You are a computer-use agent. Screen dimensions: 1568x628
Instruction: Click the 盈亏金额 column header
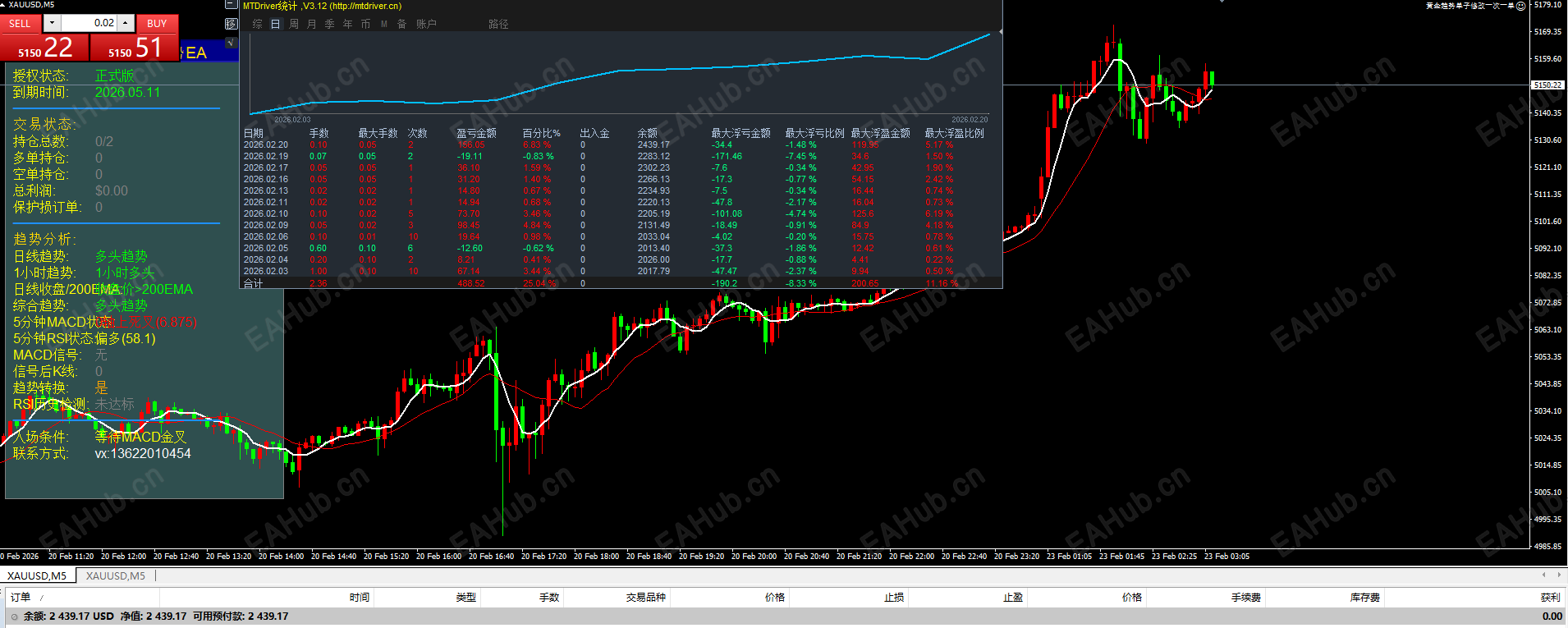[x=476, y=133]
